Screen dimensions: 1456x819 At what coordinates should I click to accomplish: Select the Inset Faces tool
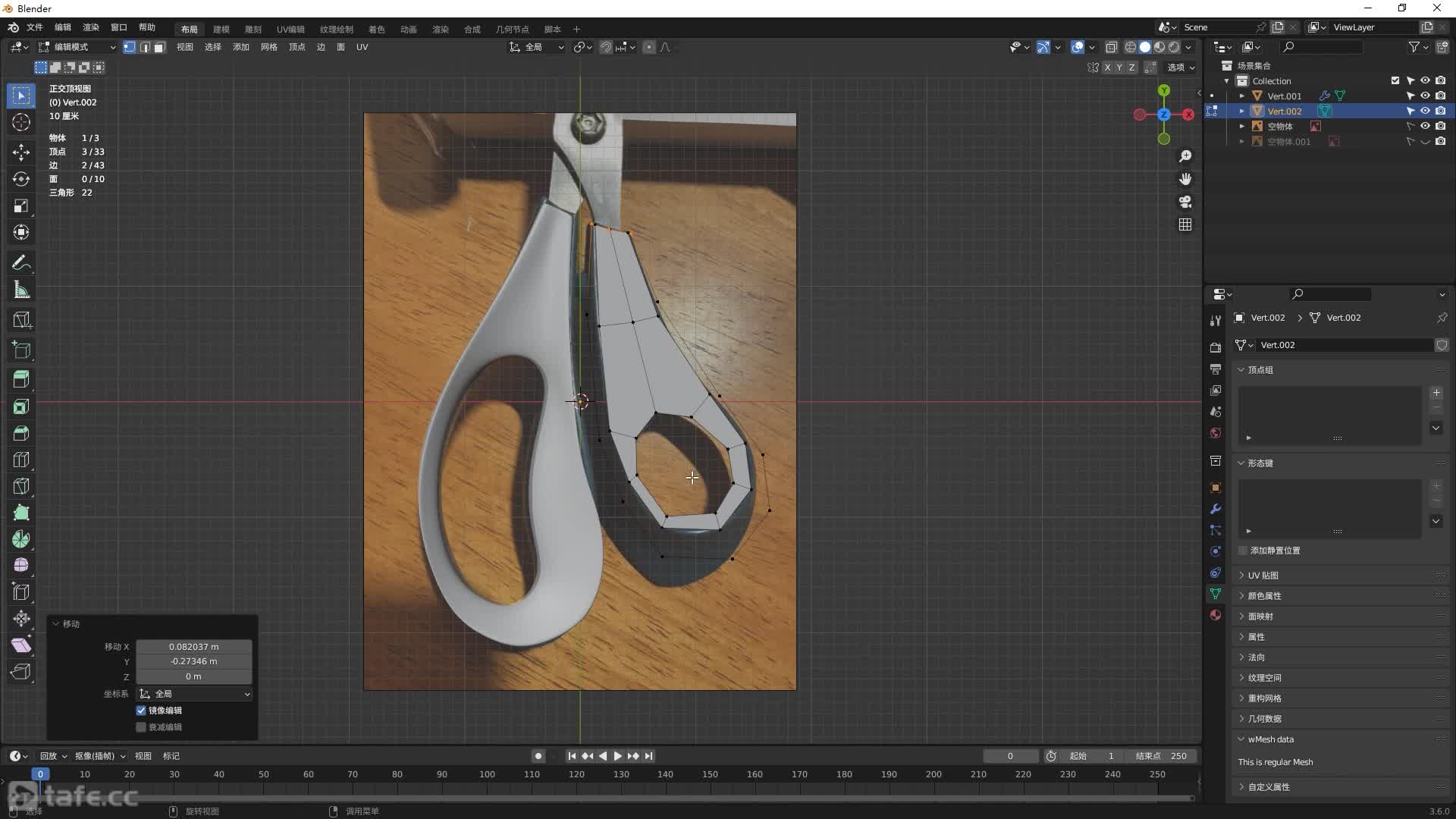coord(21,406)
